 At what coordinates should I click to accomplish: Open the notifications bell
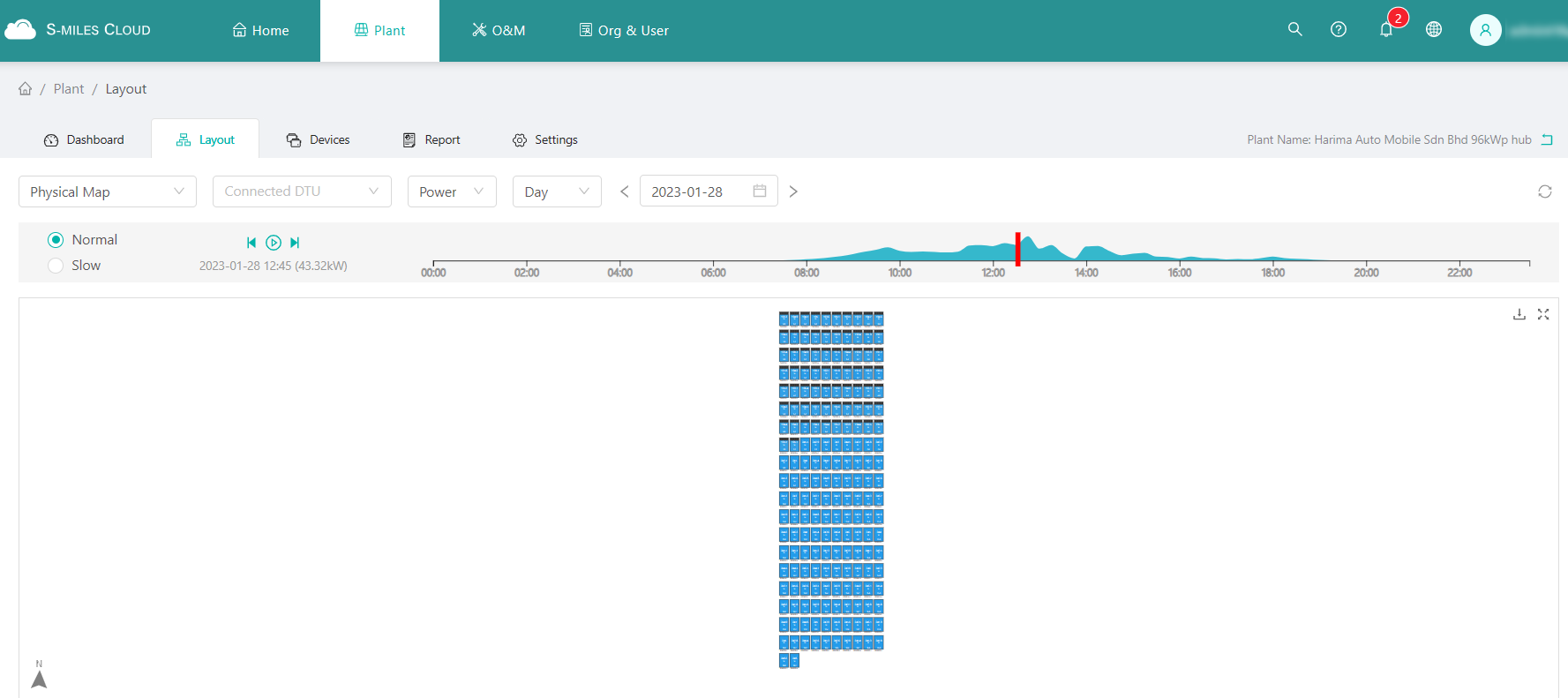pos(1385,29)
